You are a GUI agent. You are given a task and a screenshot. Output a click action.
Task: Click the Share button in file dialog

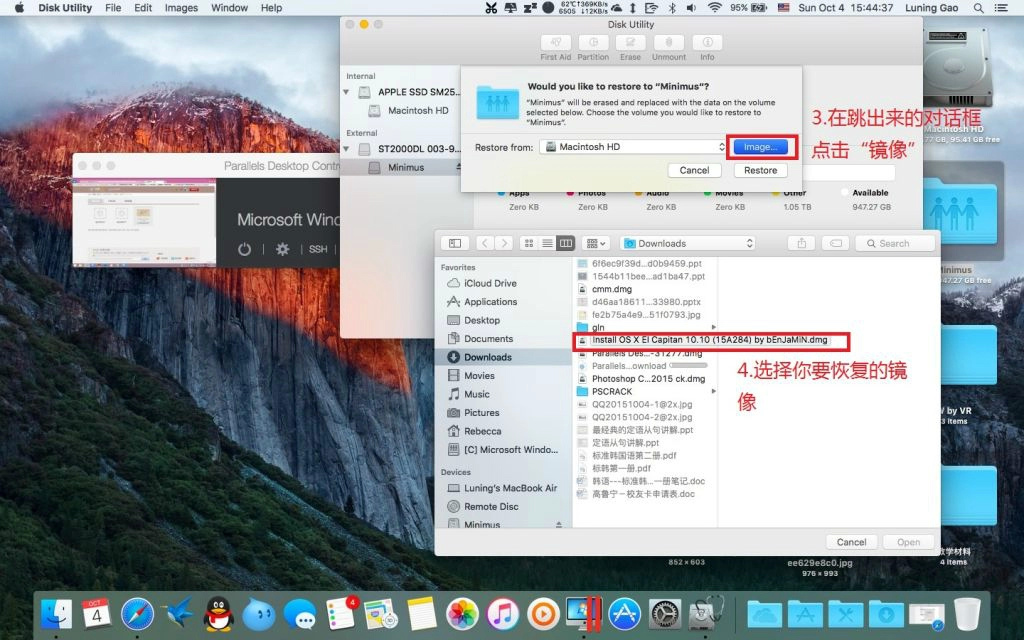pos(801,244)
